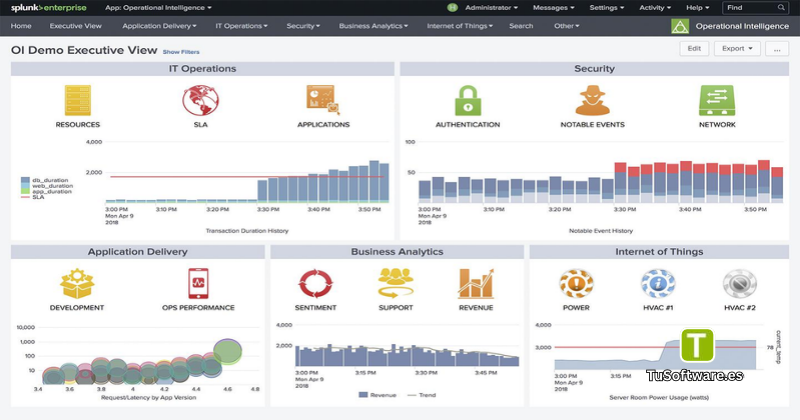The height and width of the screenshot is (420, 800).
Task: Open the HVAC #1 info icon
Action: 658,283
